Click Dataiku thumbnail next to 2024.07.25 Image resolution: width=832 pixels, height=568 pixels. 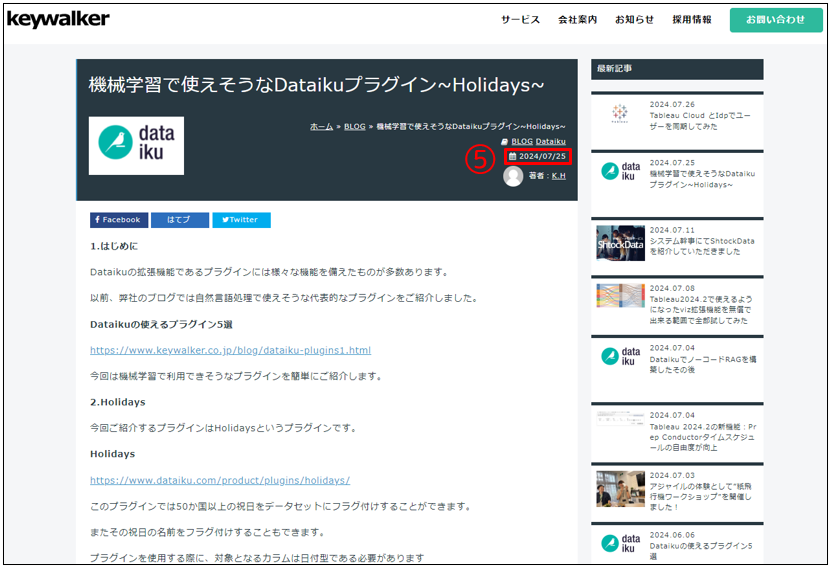point(620,171)
